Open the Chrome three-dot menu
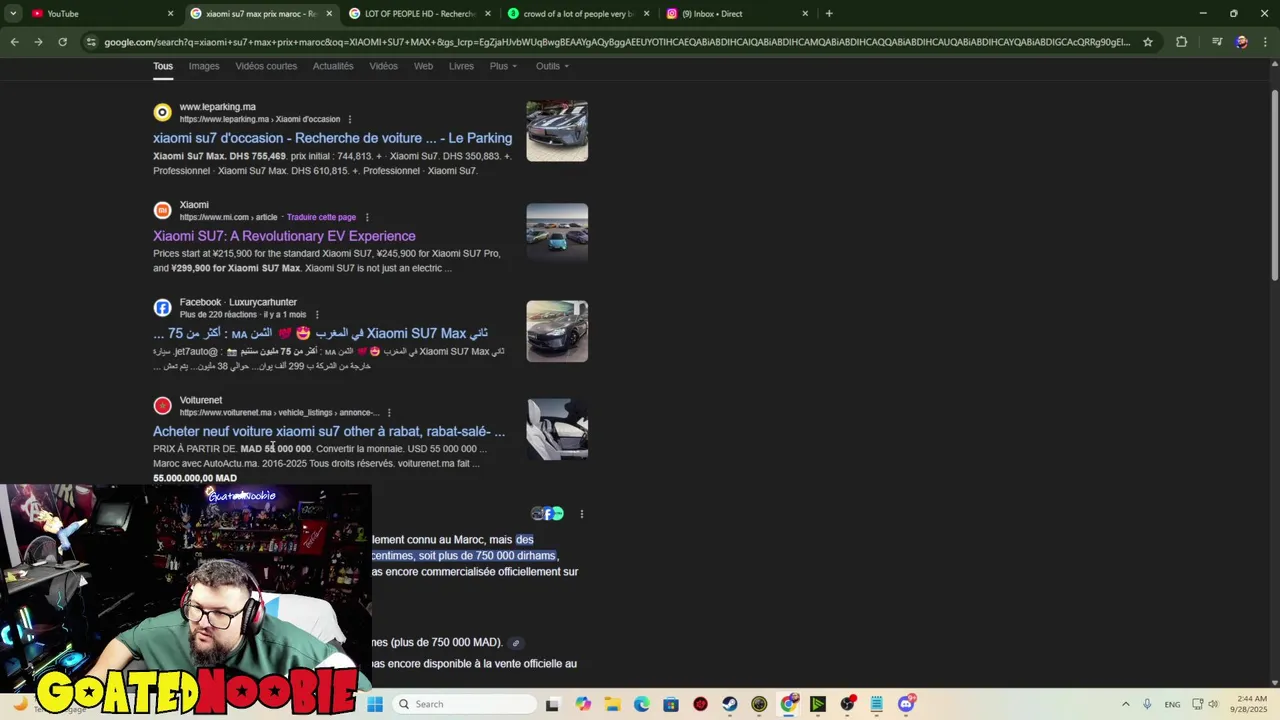Screen dimensions: 1280x720 tap(1265, 42)
